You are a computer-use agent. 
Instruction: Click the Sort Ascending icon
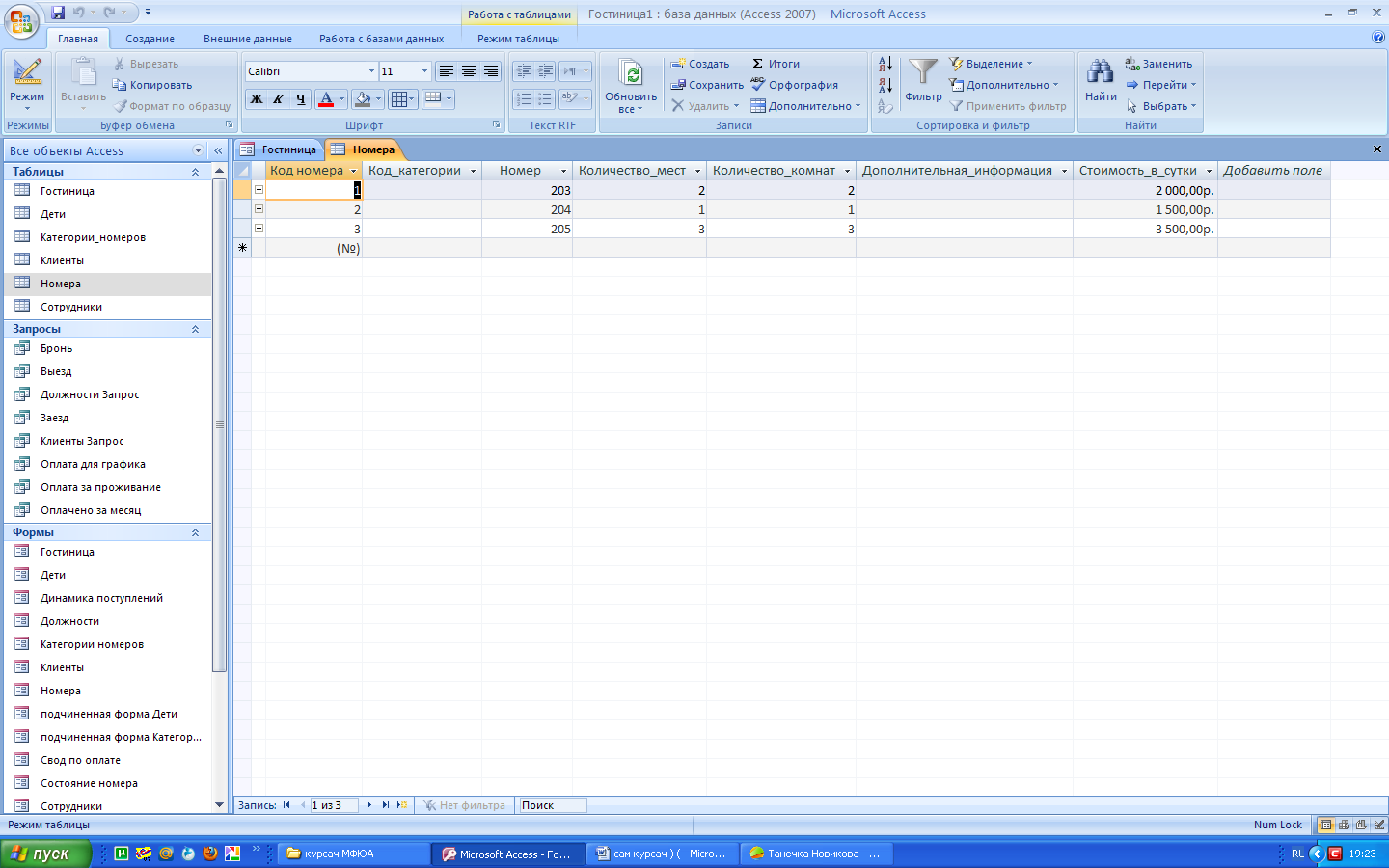[x=885, y=65]
